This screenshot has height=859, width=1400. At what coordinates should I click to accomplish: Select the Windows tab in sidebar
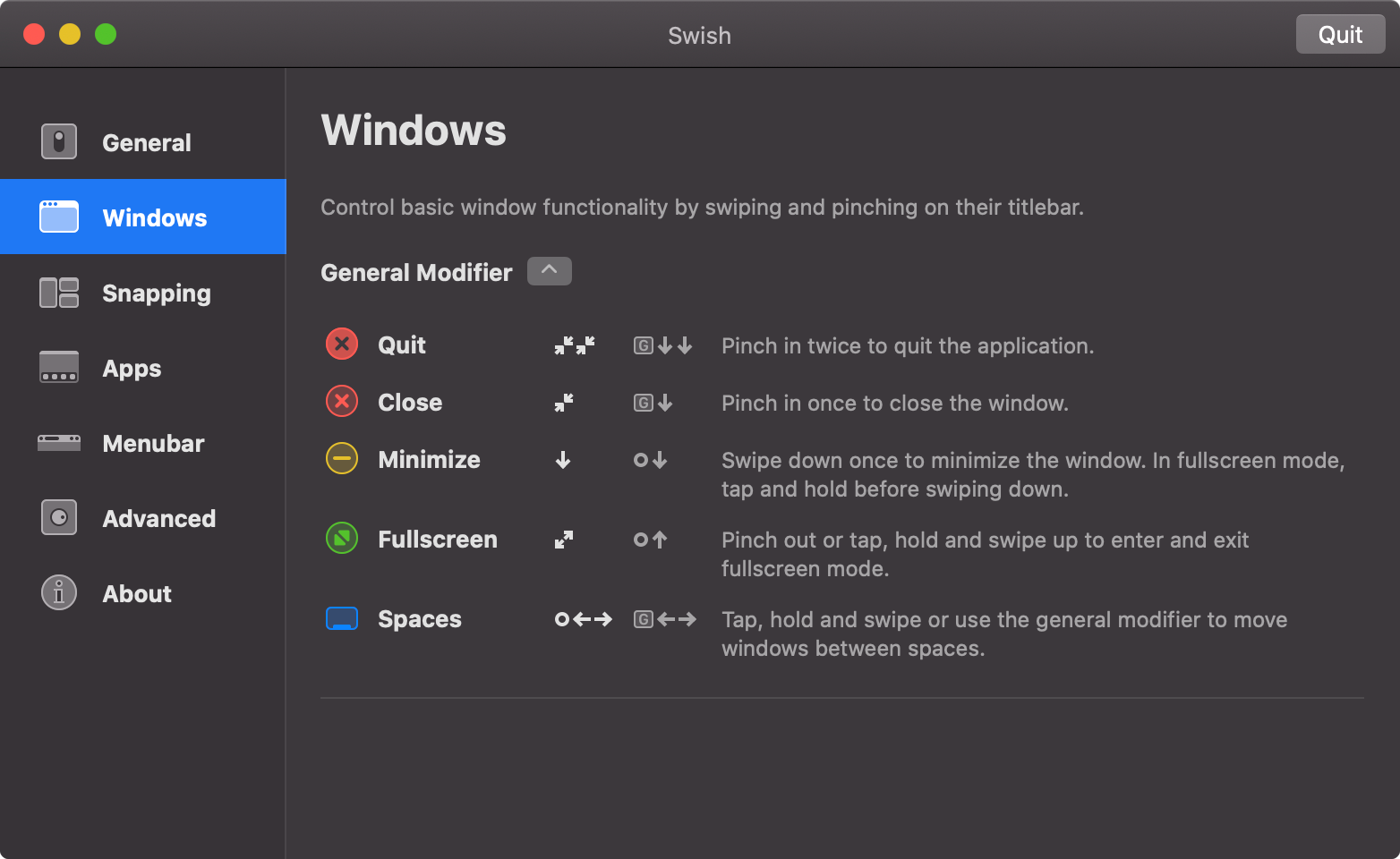click(143, 217)
